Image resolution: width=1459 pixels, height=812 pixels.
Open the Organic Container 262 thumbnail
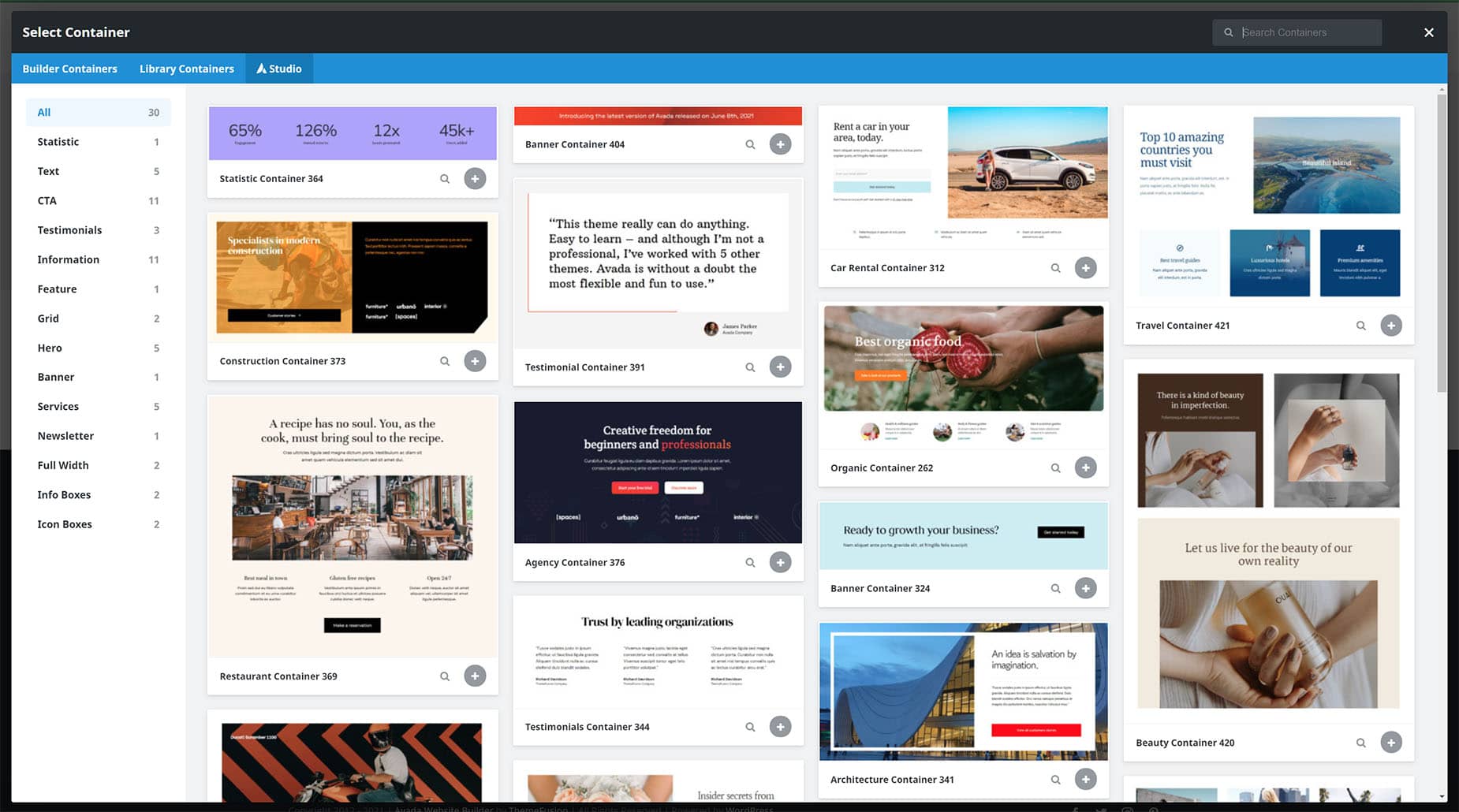(x=964, y=375)
